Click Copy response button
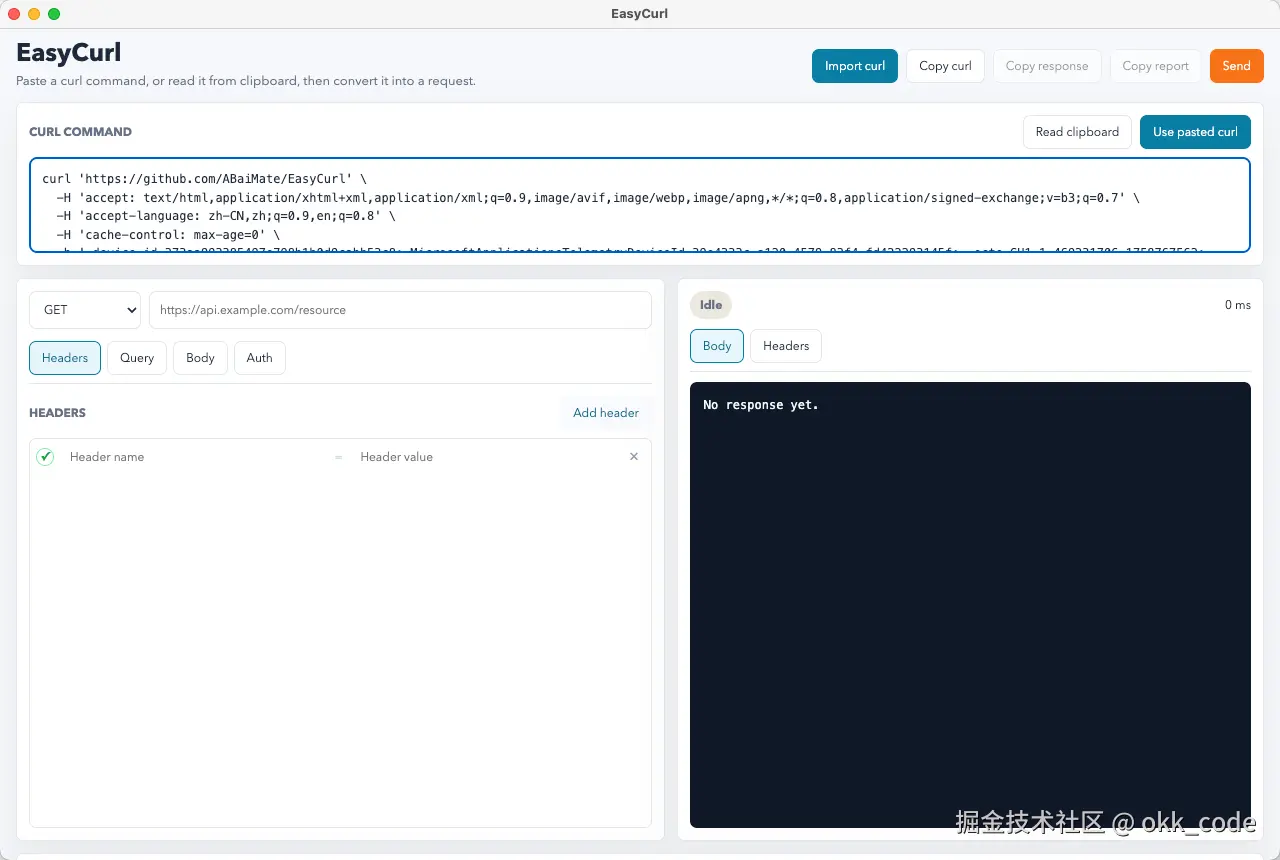1280x860 pixels. 1047,66
